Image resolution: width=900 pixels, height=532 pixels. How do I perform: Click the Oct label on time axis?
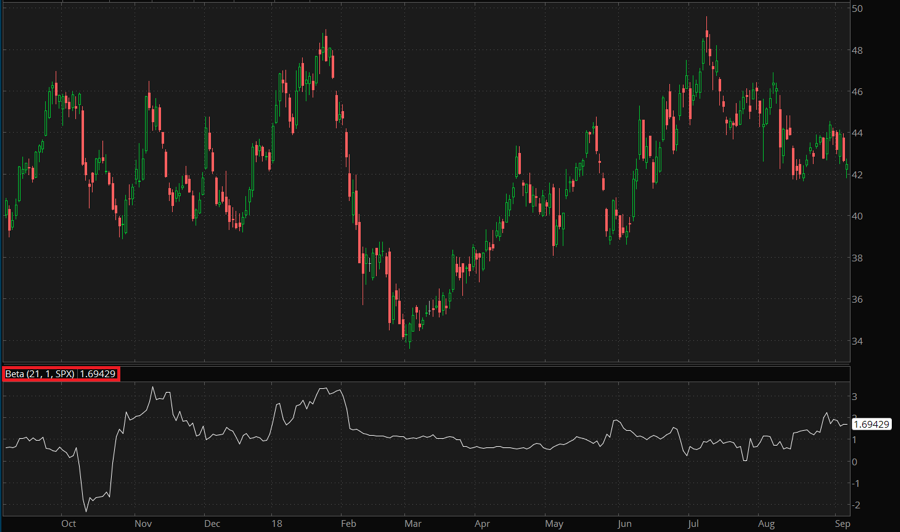[68, 523]
